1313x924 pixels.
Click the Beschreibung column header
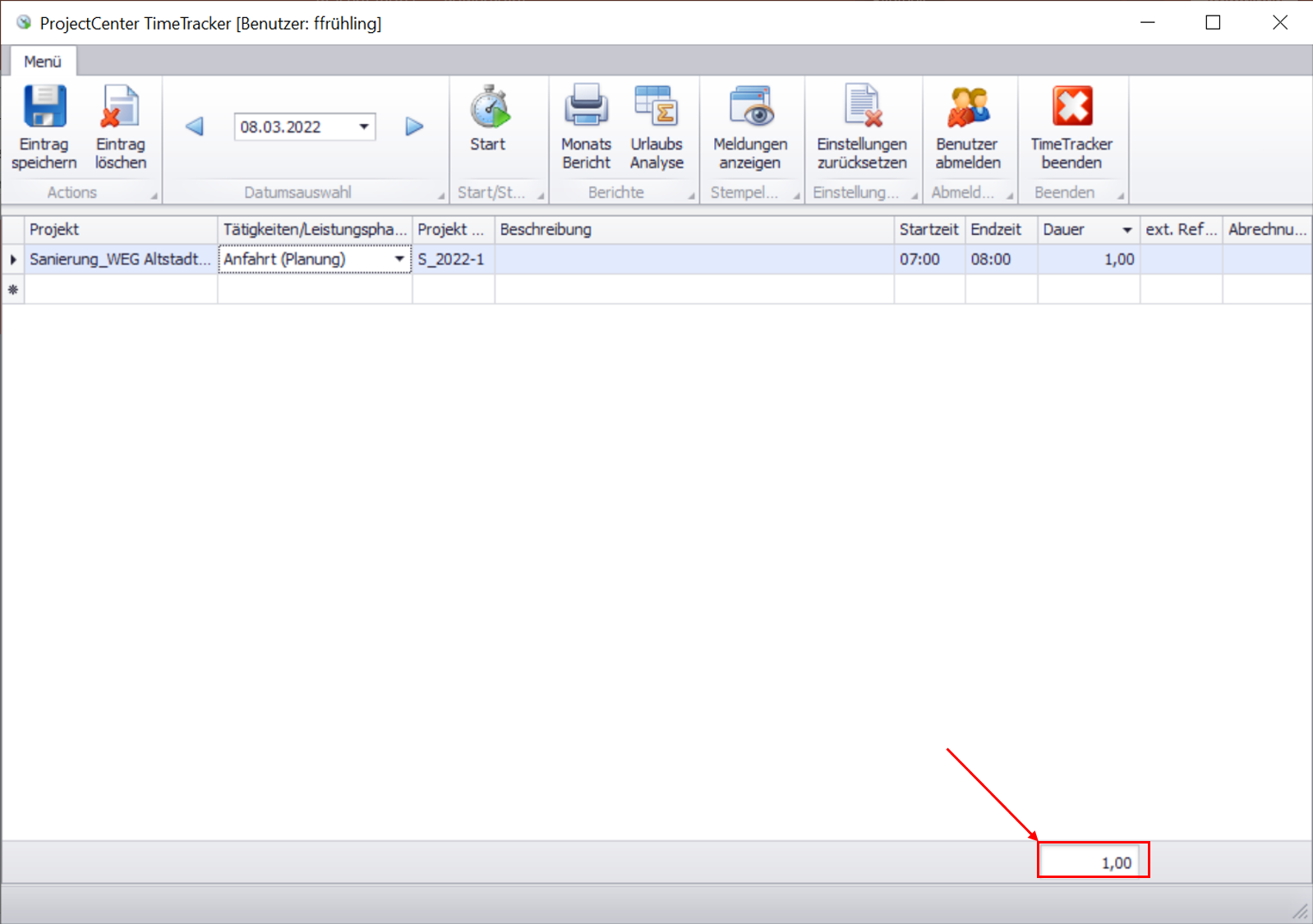click(693, 230)
